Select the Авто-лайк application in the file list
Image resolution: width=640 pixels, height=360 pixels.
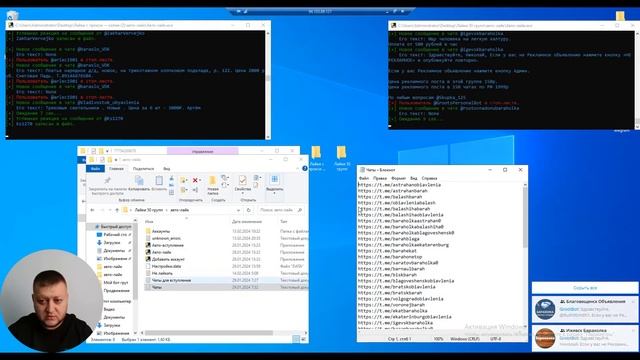[162, 252]
